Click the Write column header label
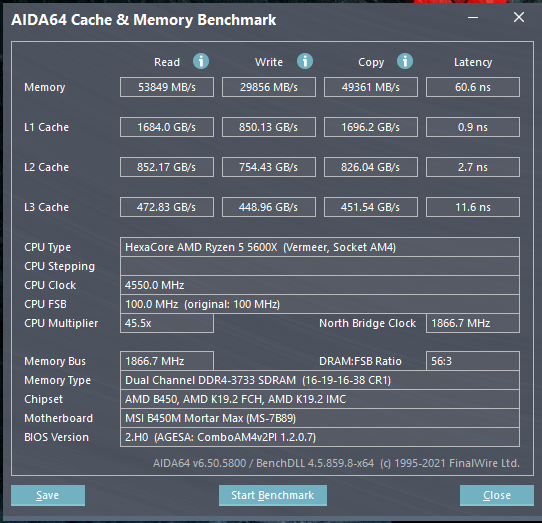 (269, 62)
